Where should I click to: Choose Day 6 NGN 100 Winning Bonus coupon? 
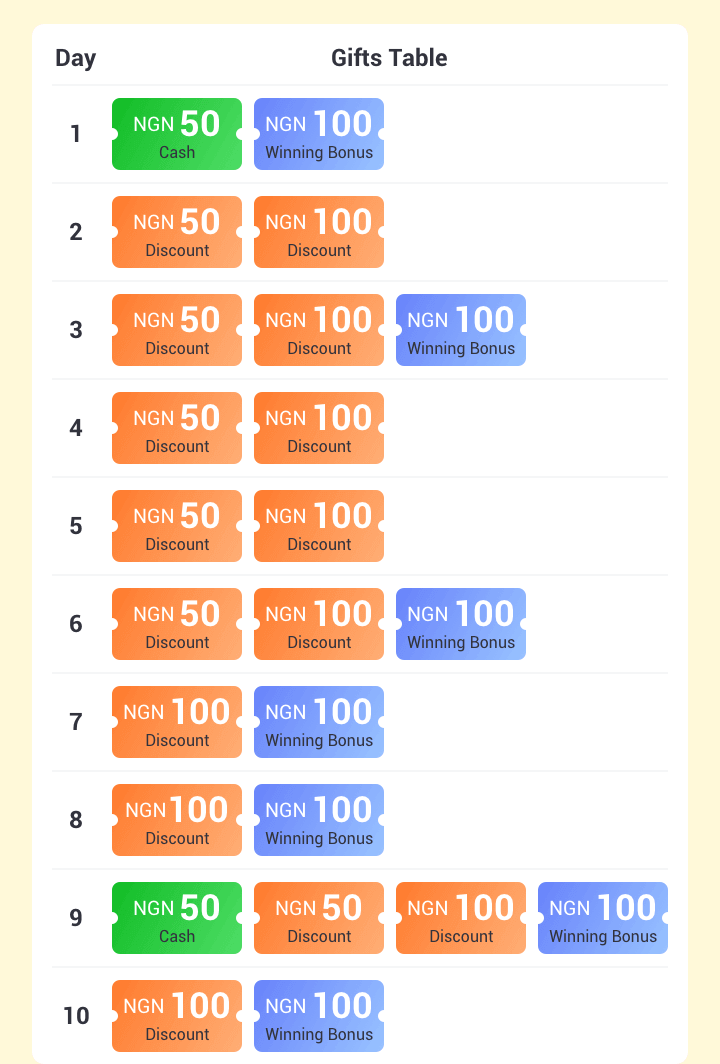[461, 624]
